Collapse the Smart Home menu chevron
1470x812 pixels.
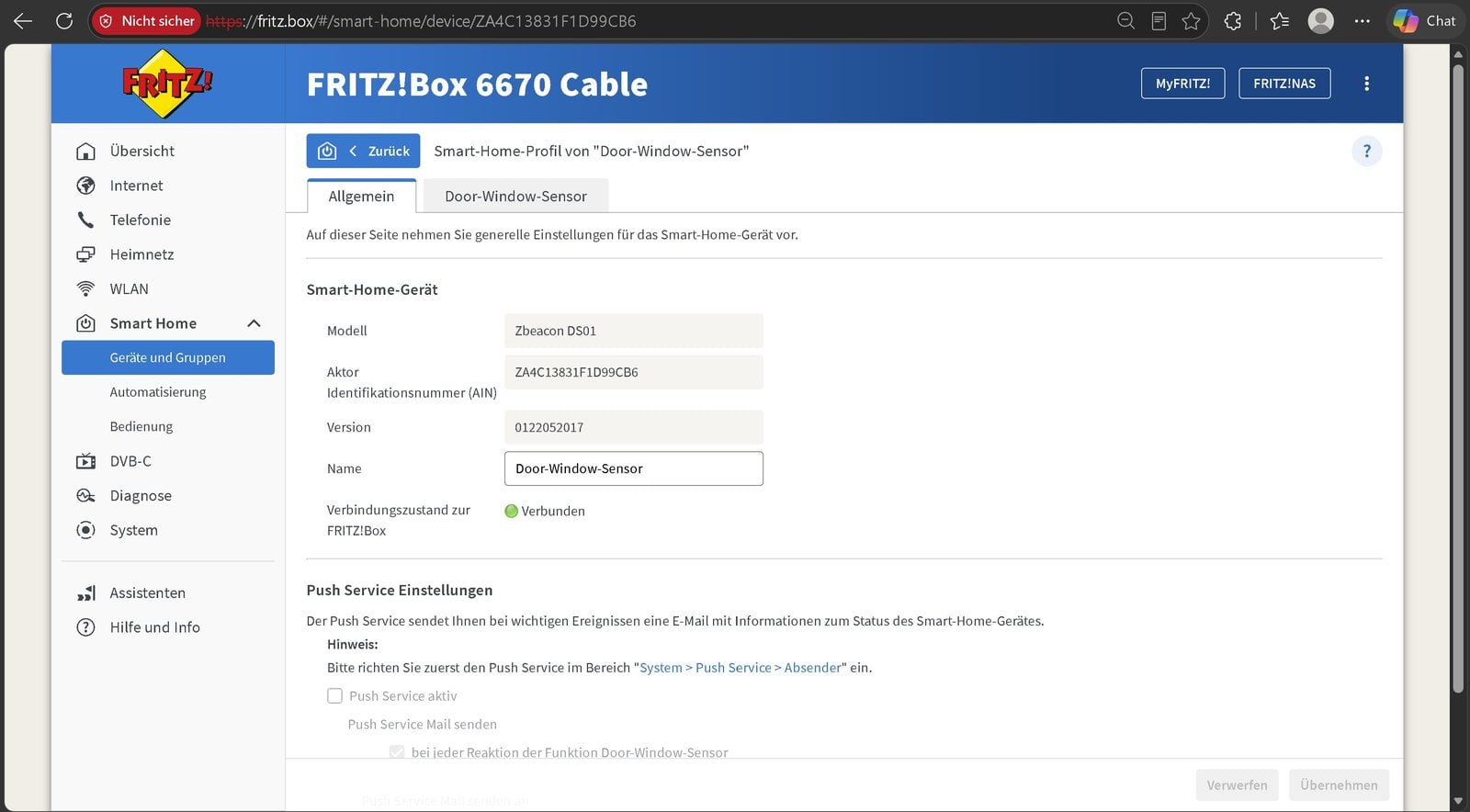pos(254,323)
